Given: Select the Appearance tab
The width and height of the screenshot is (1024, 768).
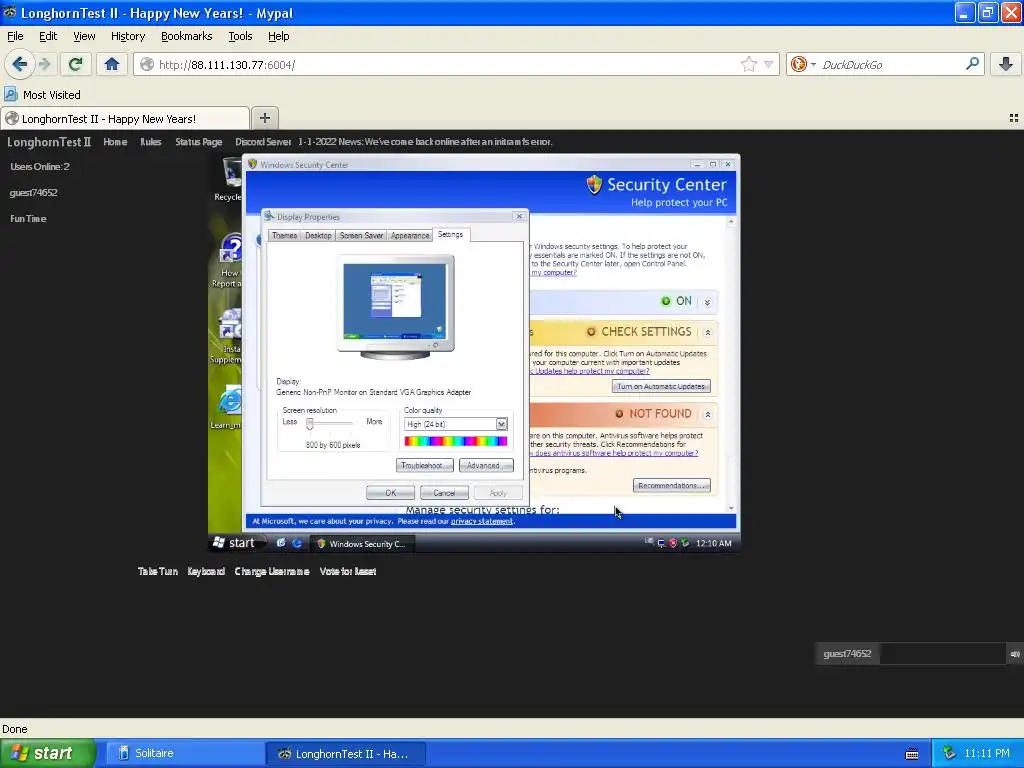Looking at the screenshot, I should coord(409,235).
